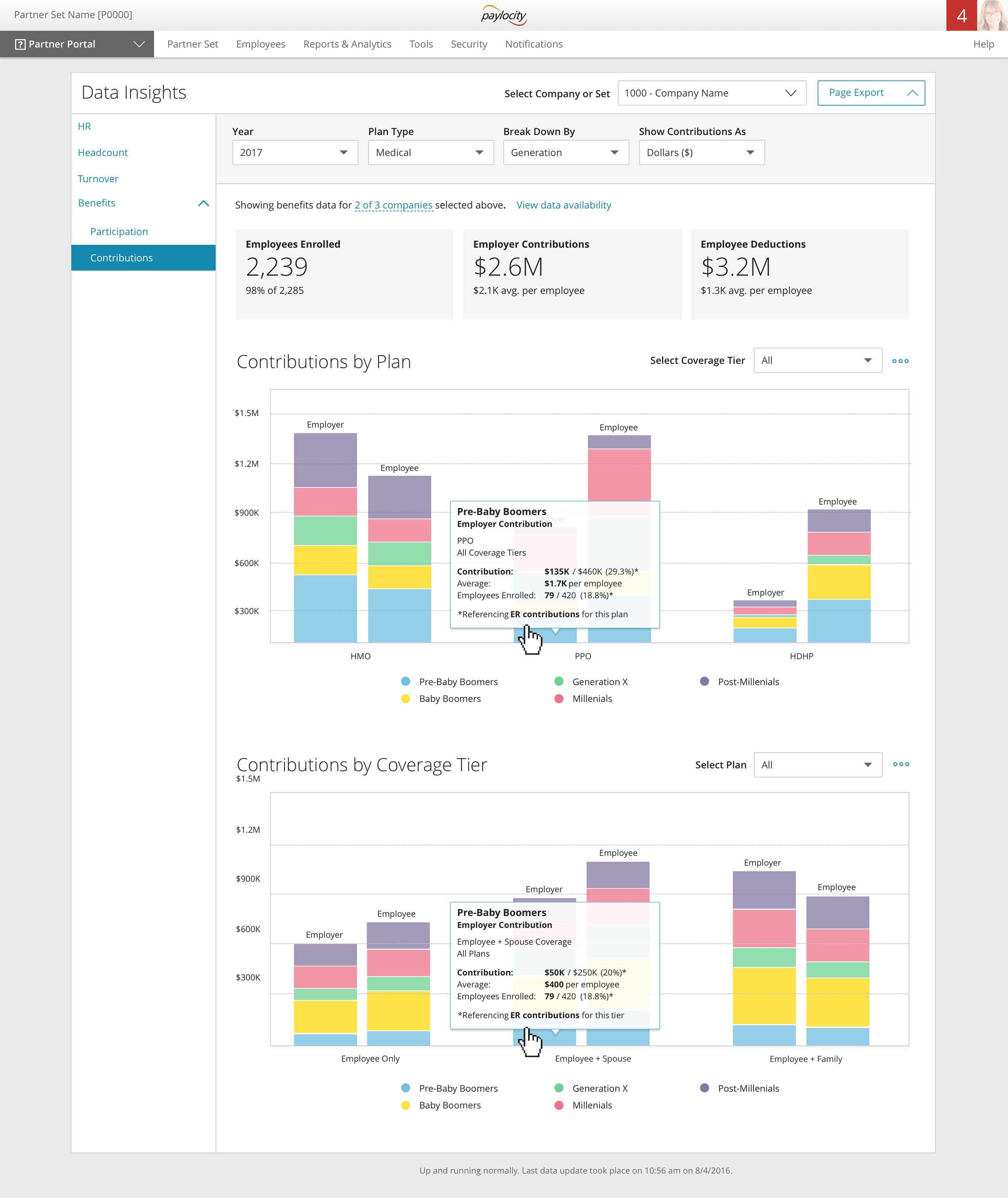Click the 2 of 3 companies link

pyautogui.click(x=394, y=205)
